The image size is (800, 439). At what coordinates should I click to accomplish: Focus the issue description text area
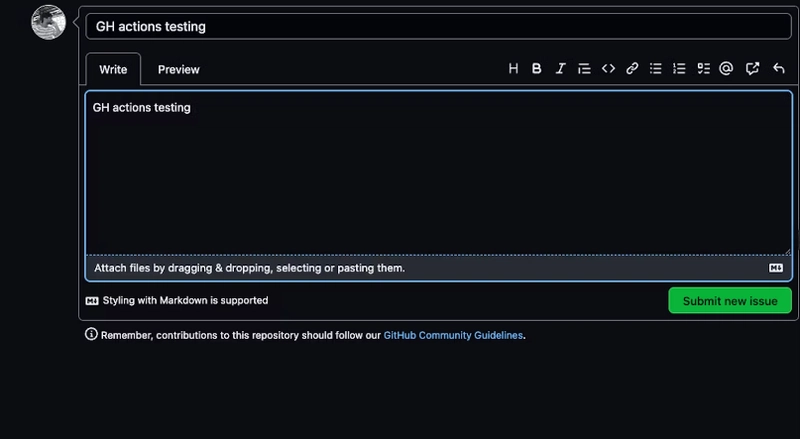[x=438, y=173]
